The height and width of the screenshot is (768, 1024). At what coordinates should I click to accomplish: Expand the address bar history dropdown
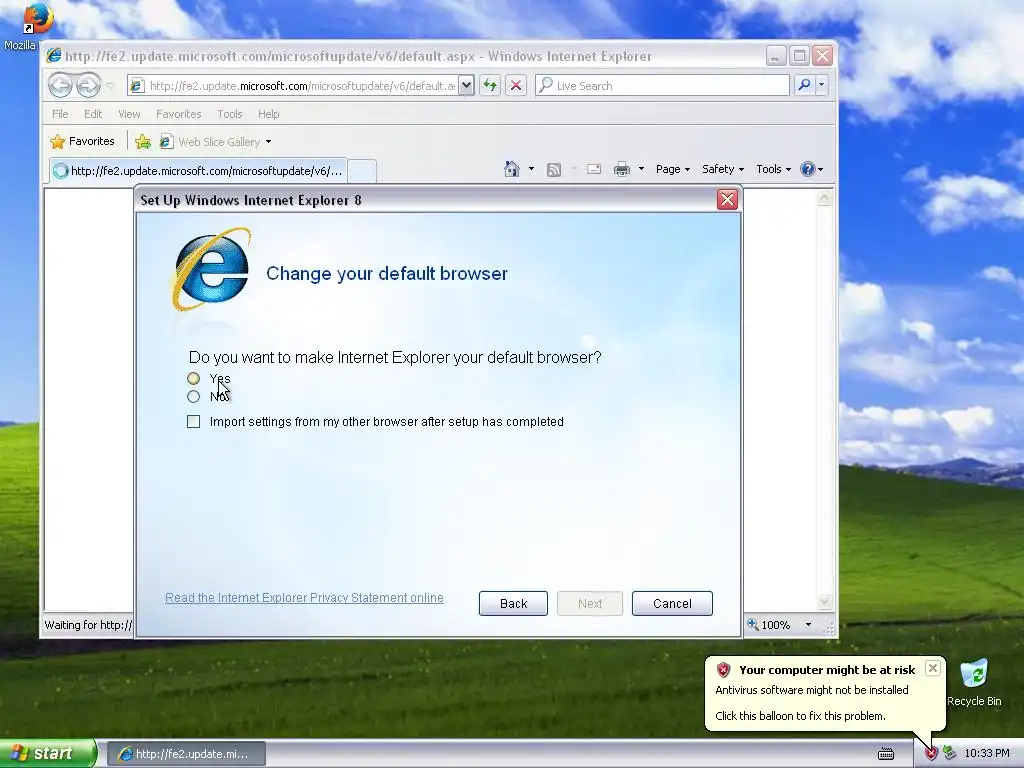point(466,86)
